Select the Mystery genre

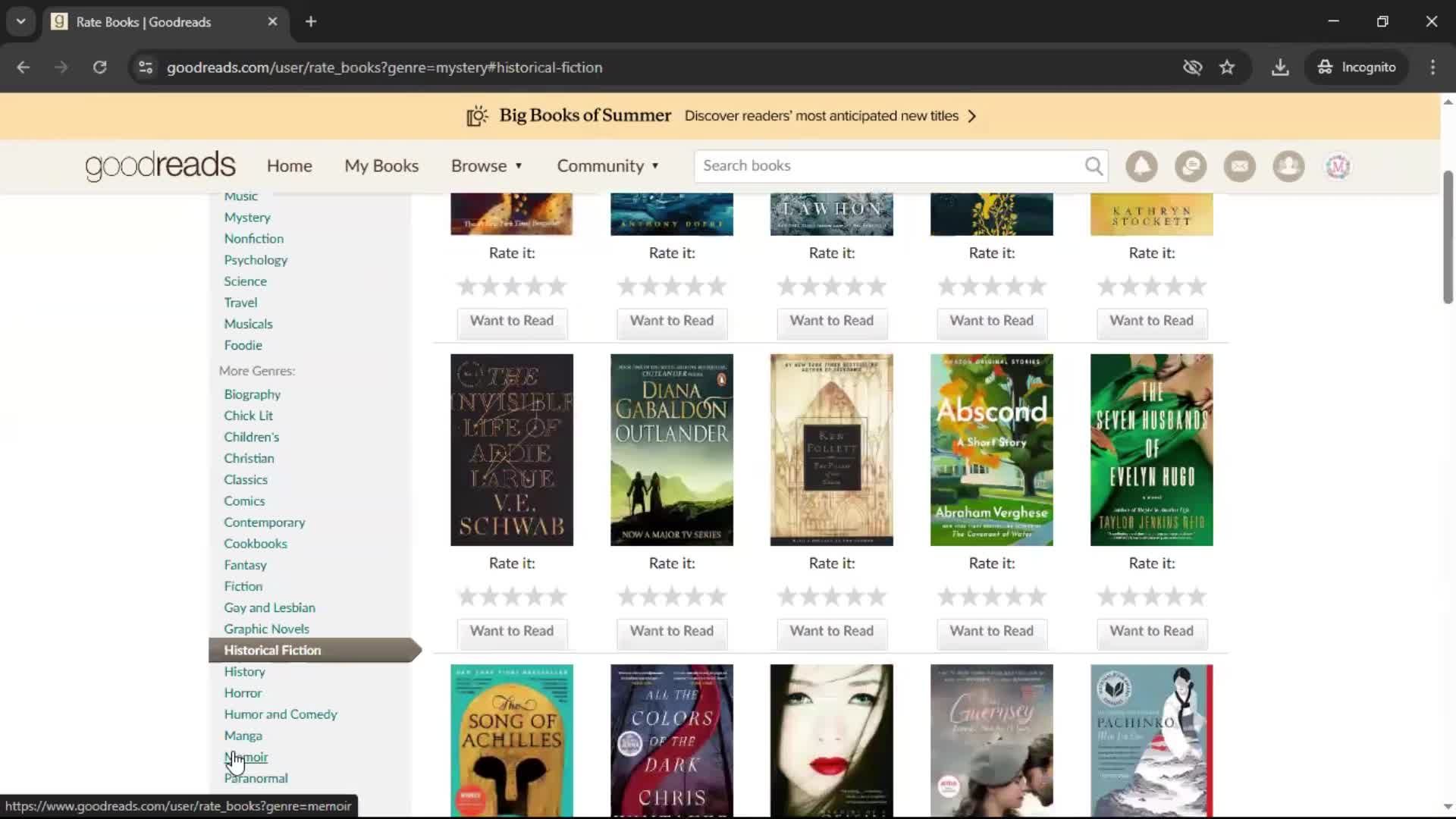247,218
